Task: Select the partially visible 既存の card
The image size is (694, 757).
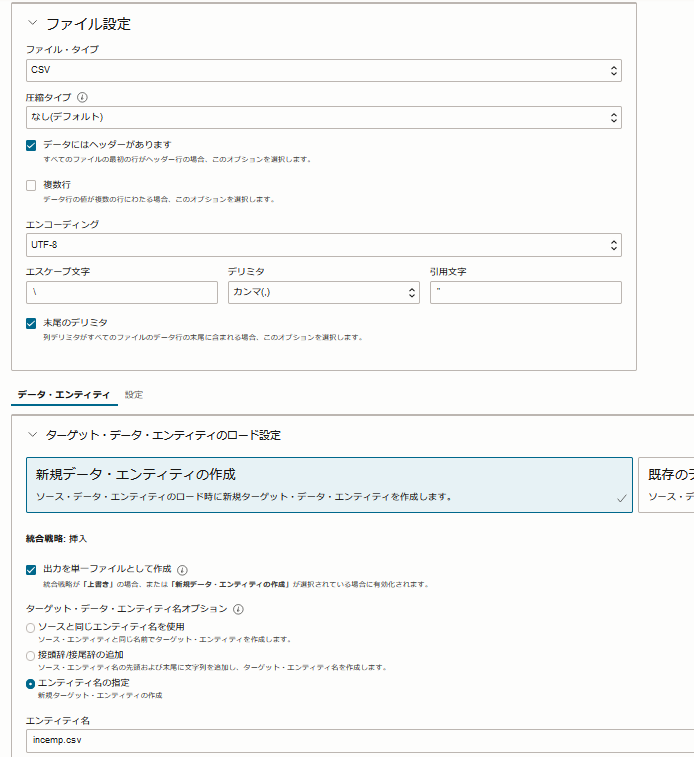Action: (x=666, y=485)
